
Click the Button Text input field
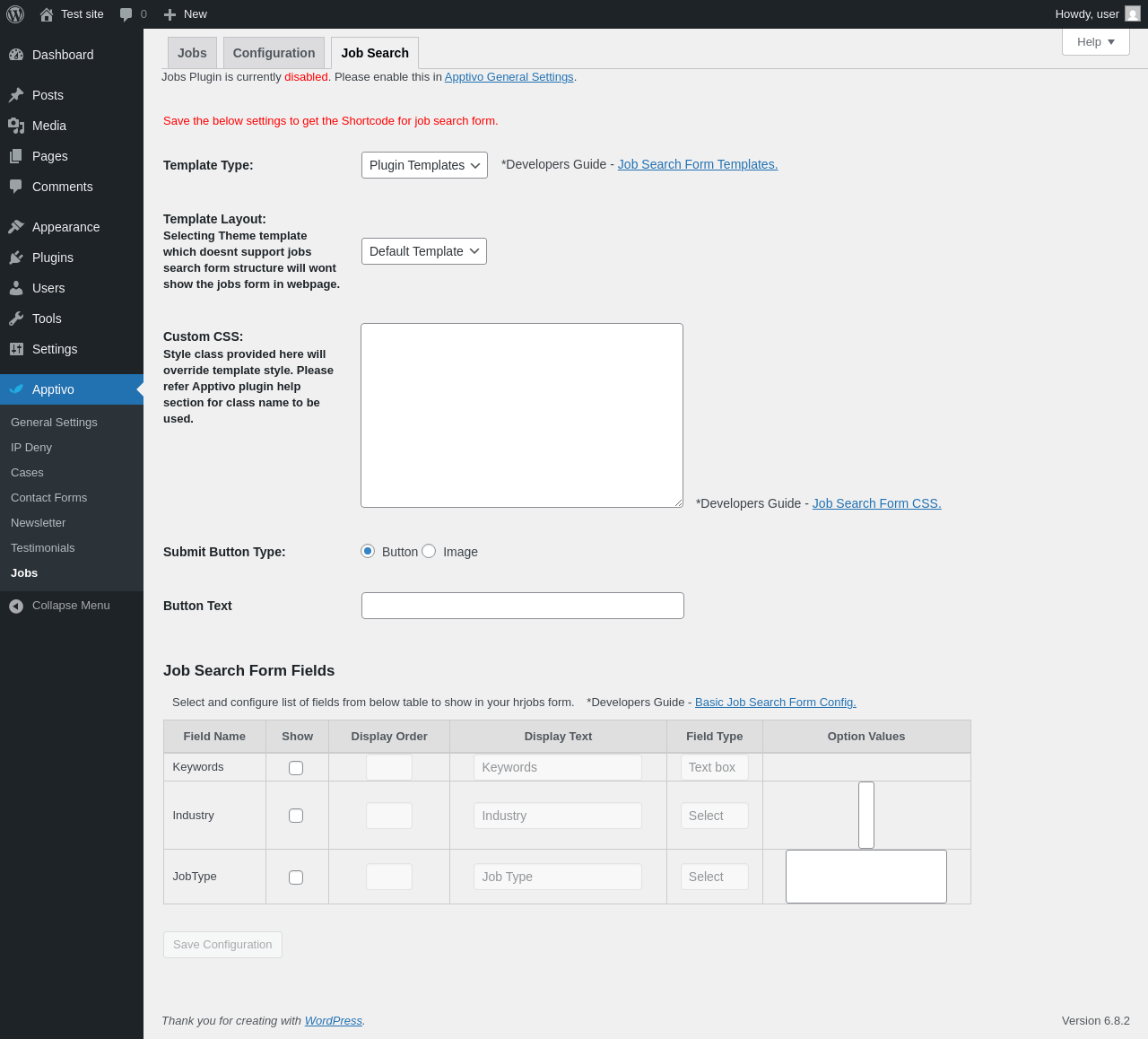coord(523,606)
